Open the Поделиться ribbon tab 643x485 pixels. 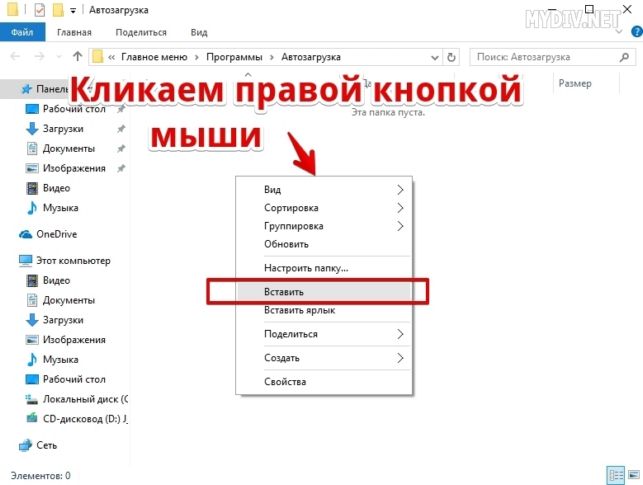click(141, 32)
